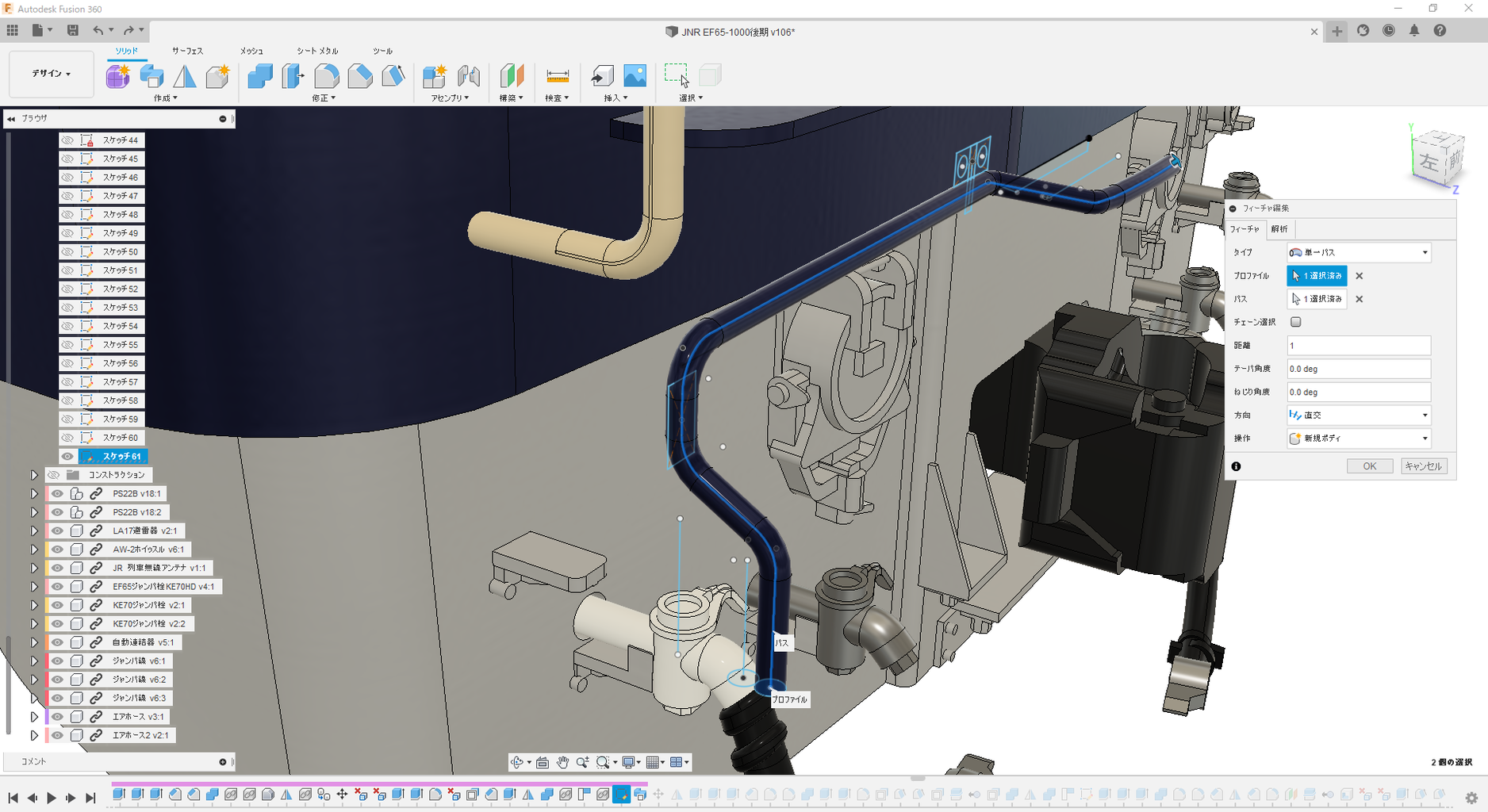Click the 距離 input field
This screenshot has height=812, width=1488.
point(1358,346)
